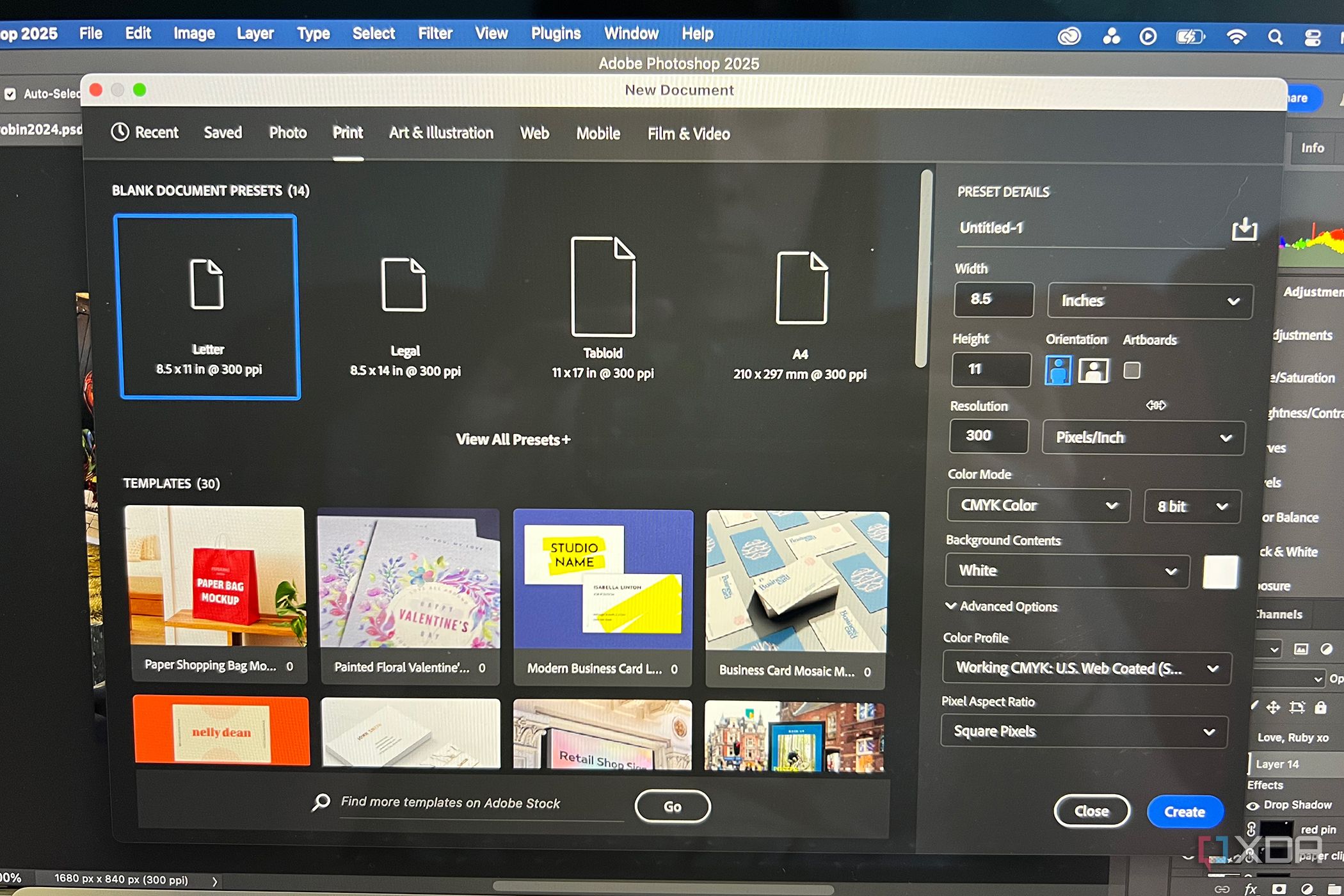Screen dimensions: 1344x896
Task: Open the width units Inches dropdown
Action: tap(1149, 301)
